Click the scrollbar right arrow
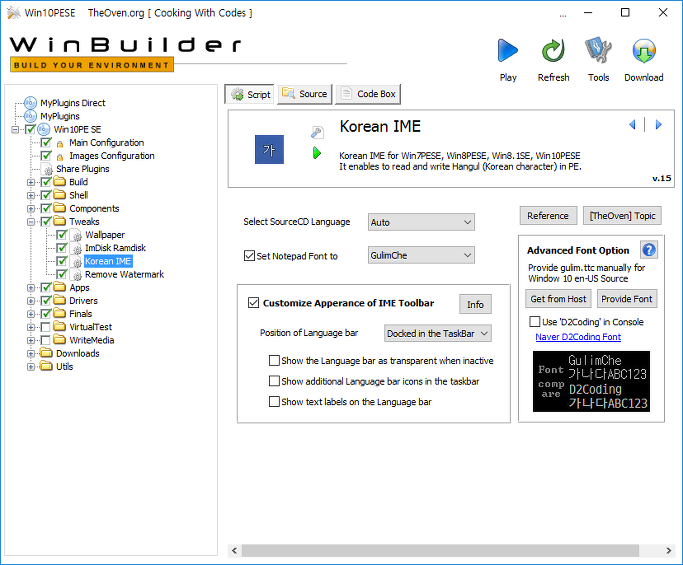The image size is (683, 565). [x=669, y=551]
